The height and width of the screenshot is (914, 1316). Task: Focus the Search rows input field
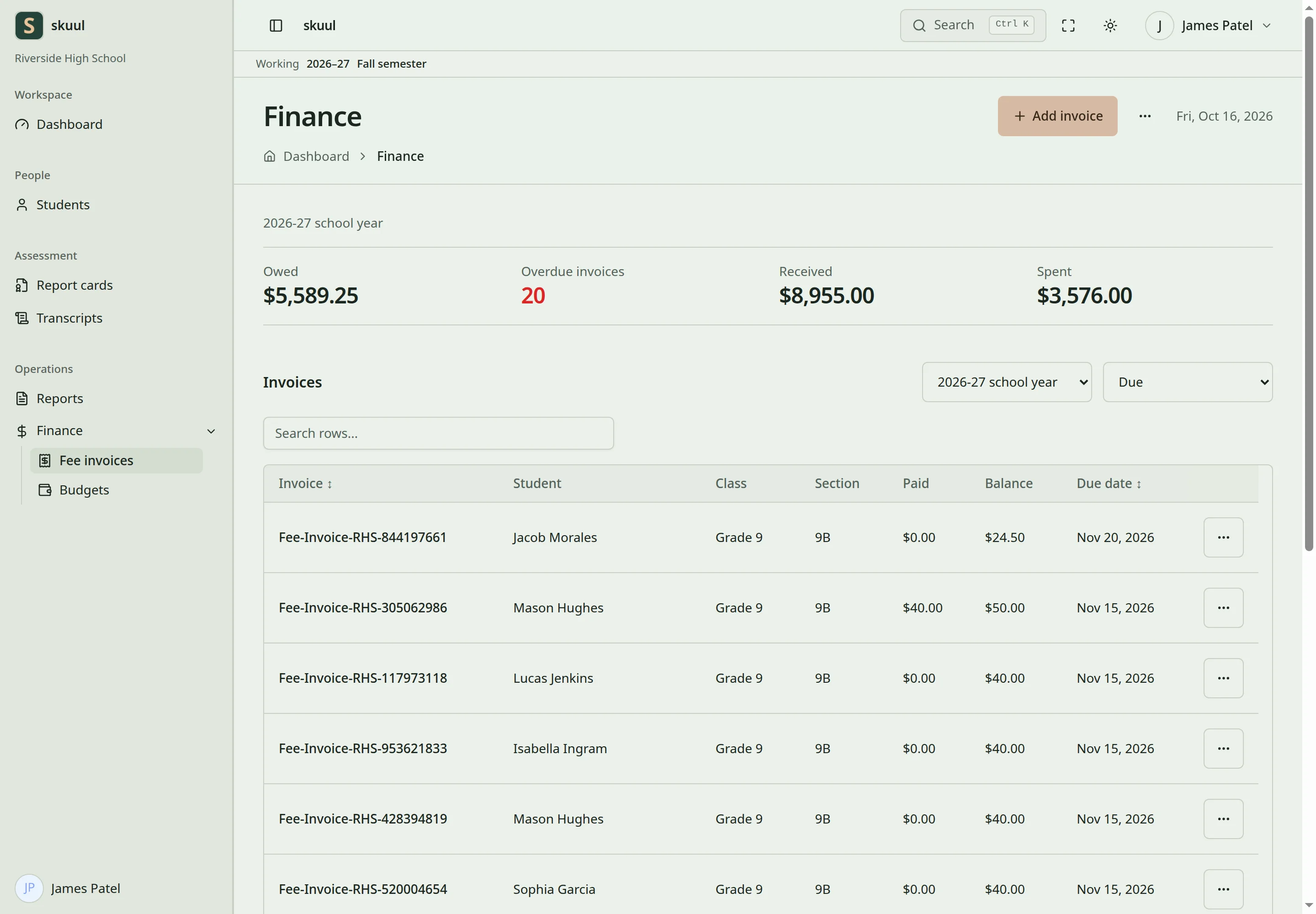pos(438,434)
